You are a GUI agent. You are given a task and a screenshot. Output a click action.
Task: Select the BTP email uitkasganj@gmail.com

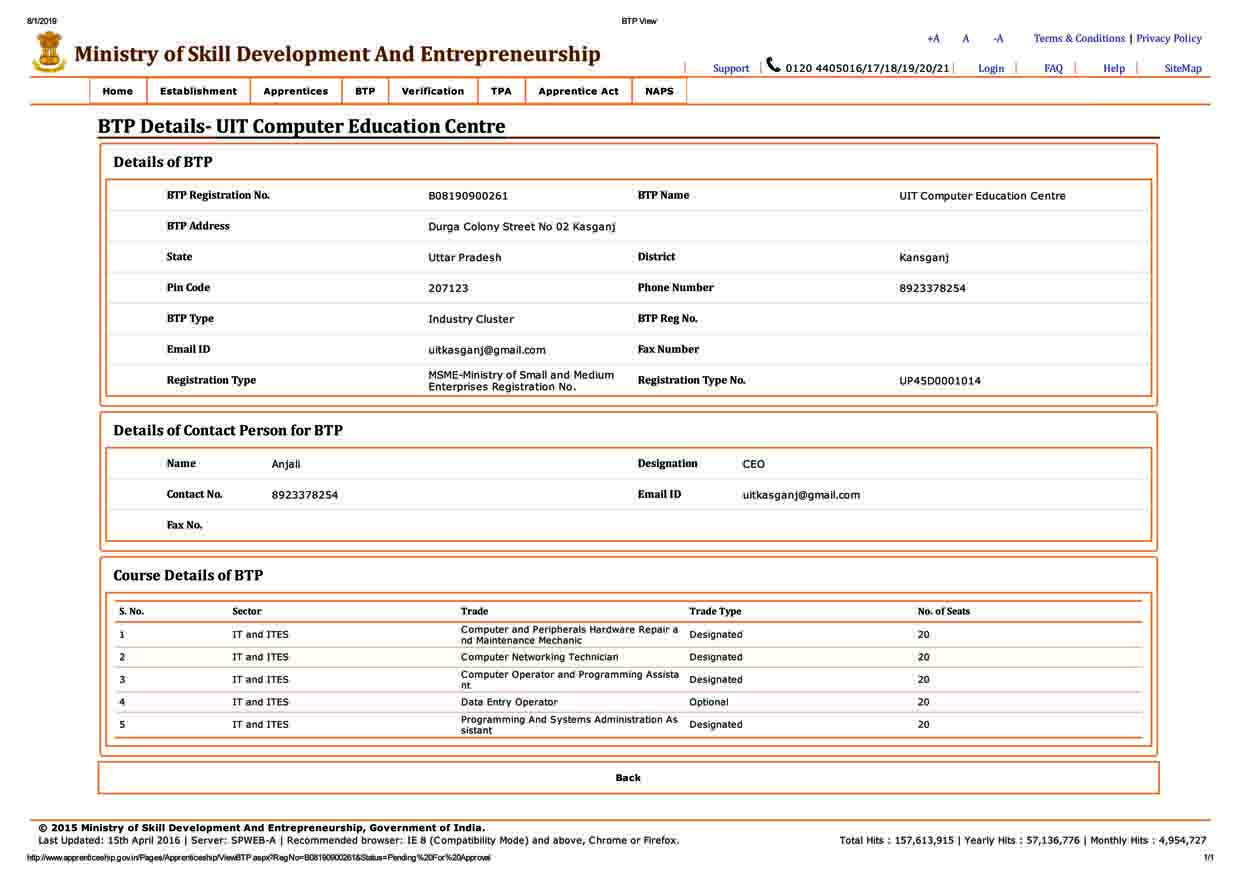tap(487, 351)
